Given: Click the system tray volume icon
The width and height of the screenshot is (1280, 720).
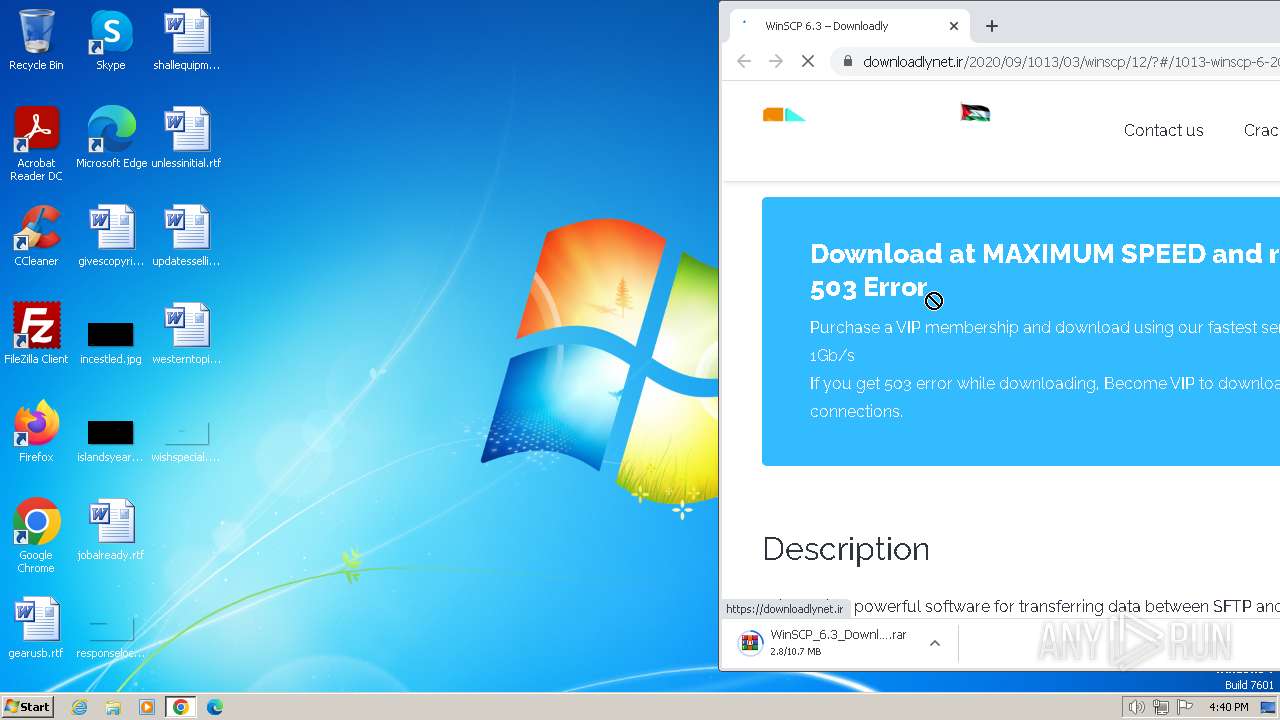Looking at the screenshot, I should point(1136,707).
